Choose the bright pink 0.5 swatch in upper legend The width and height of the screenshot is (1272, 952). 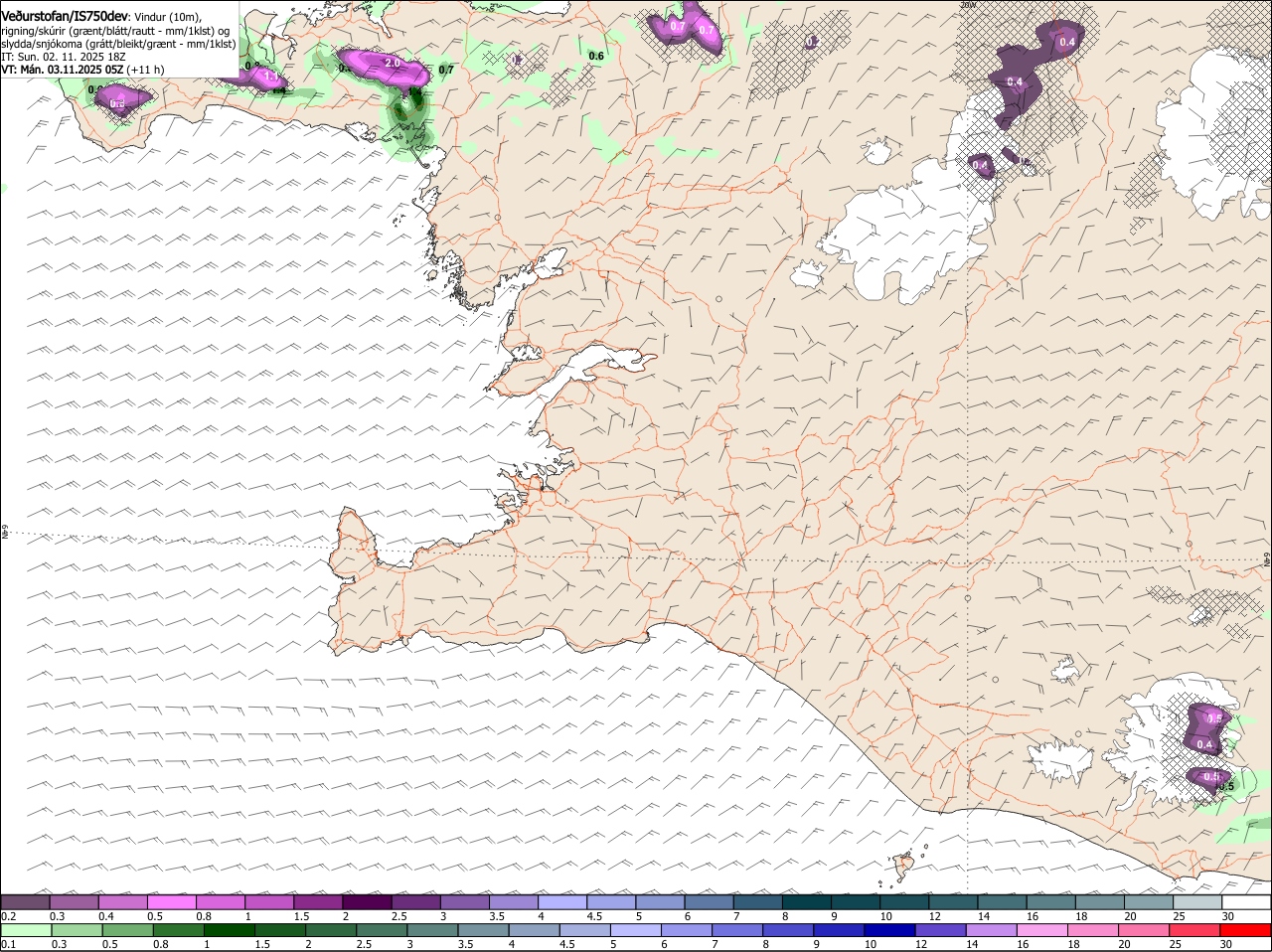click(173, 902)
